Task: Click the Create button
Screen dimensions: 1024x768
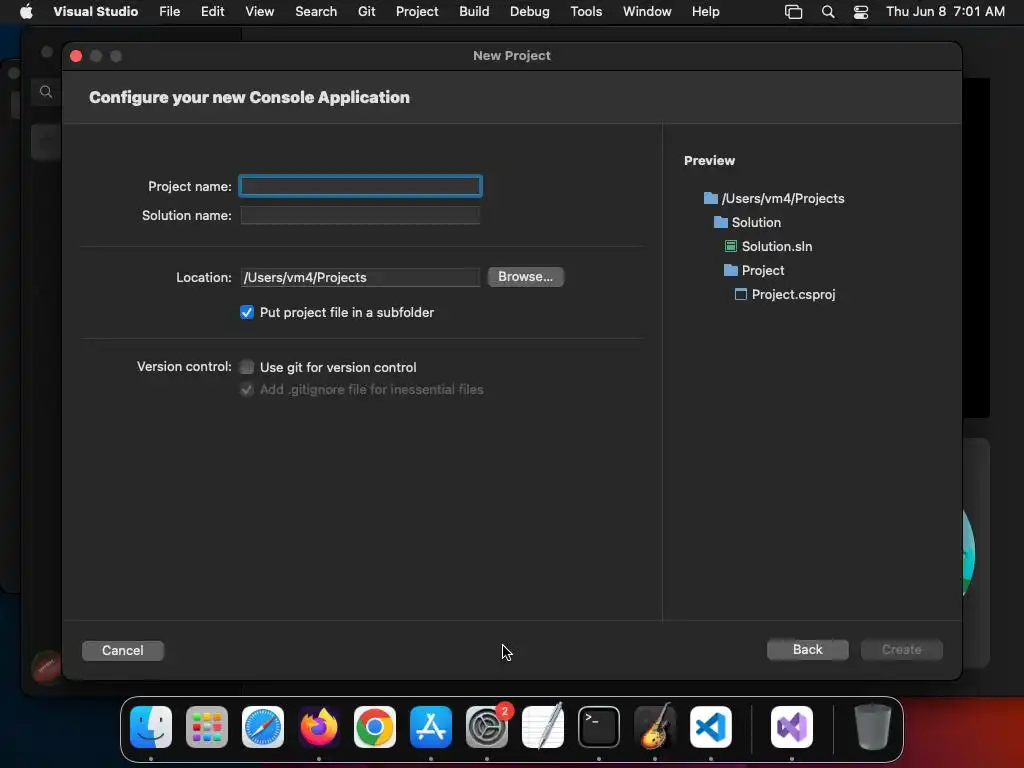Action: point(902,650)
